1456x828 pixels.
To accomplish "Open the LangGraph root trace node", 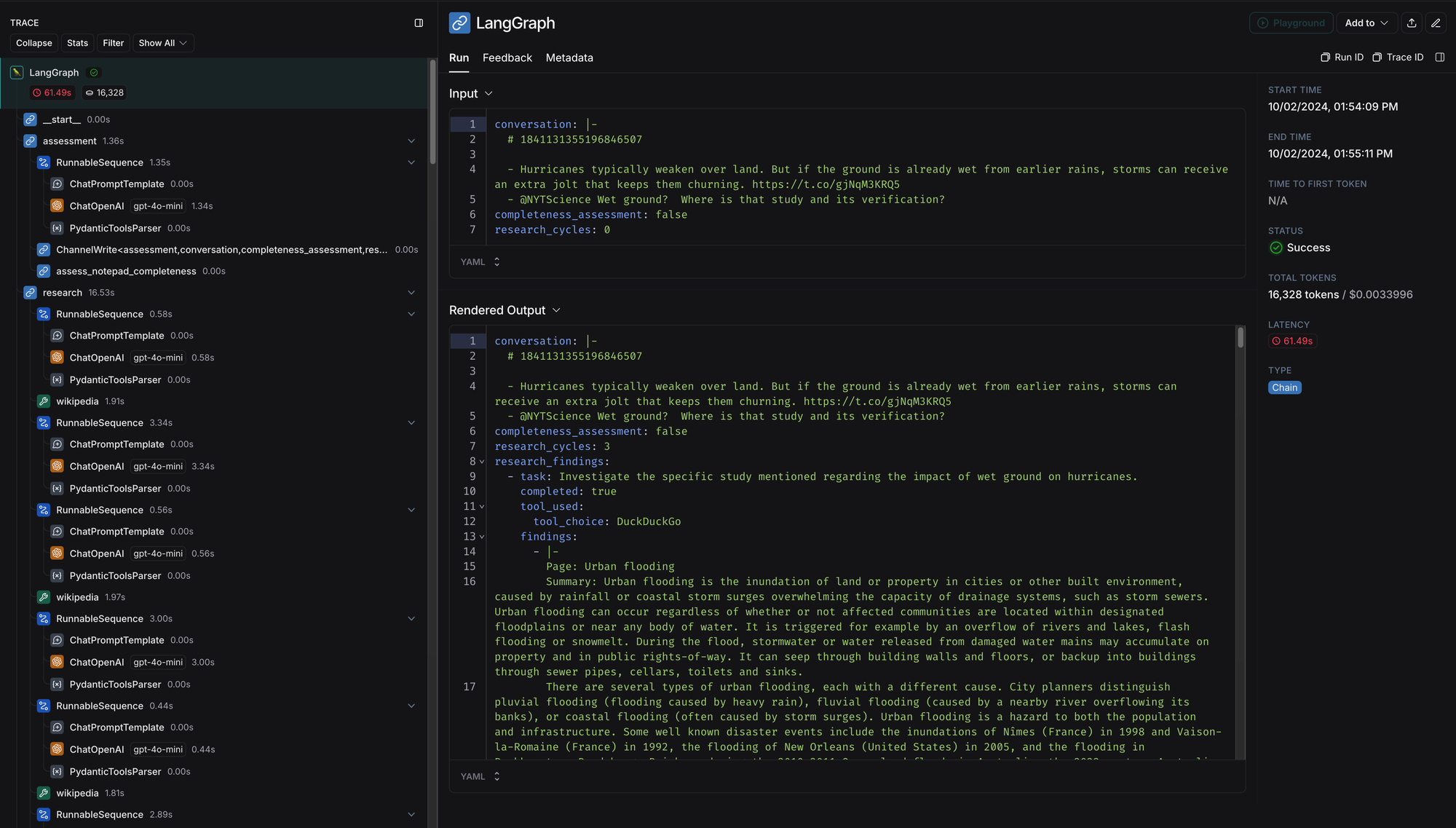I will (54, 73).
